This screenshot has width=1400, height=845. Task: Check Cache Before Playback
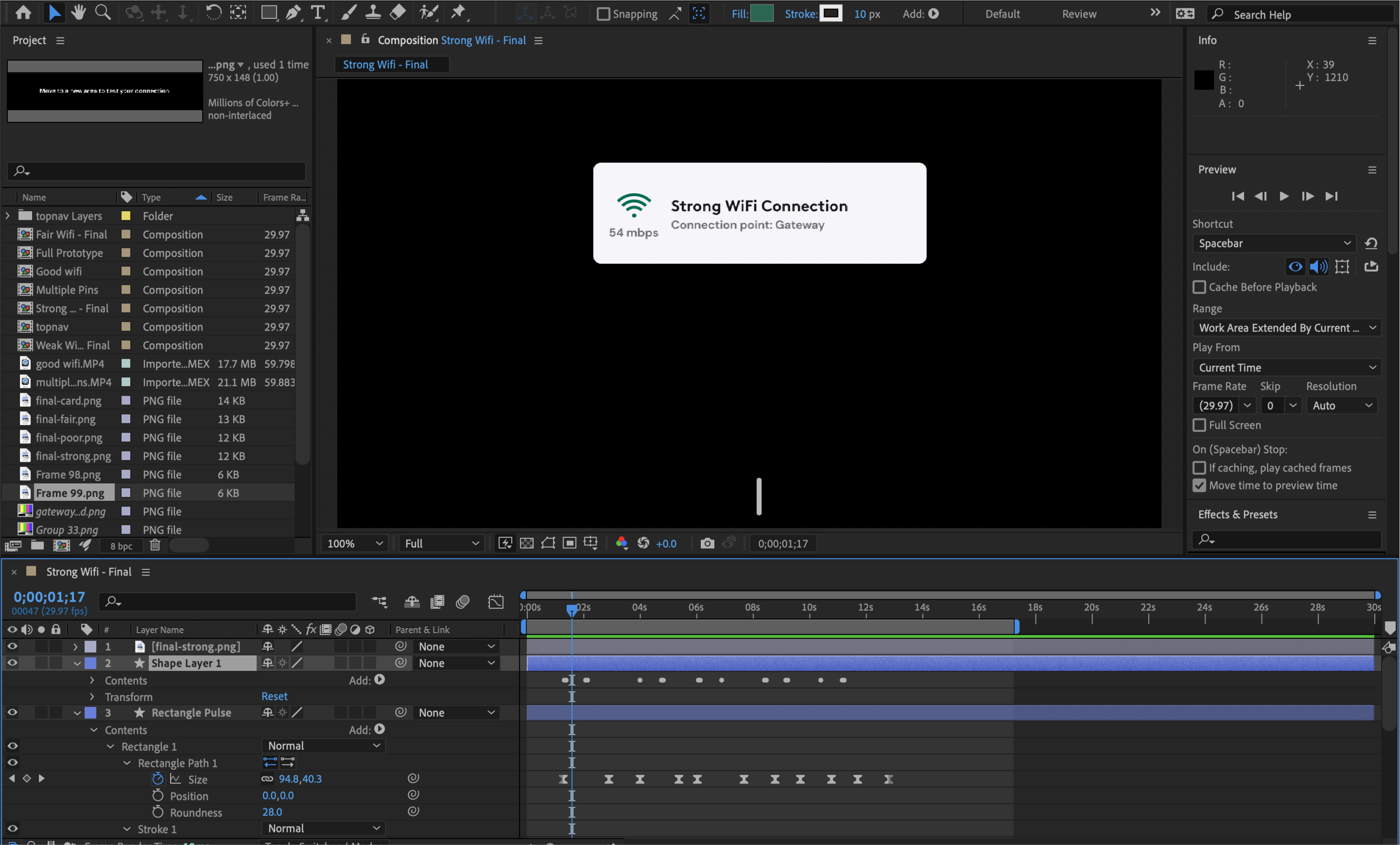tap(1199, 287)
